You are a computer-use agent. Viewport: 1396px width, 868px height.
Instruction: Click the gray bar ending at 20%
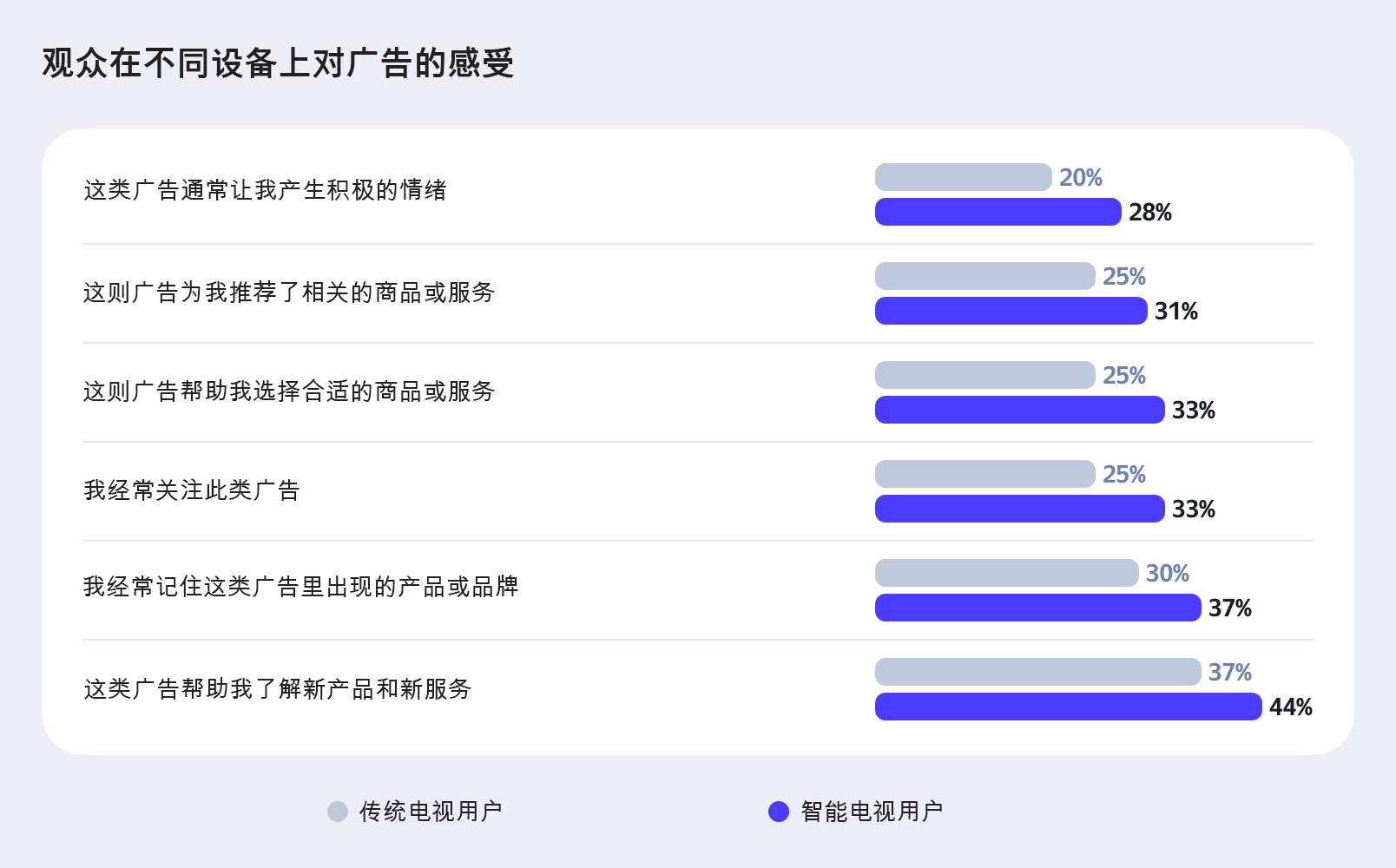coord(963,177)
